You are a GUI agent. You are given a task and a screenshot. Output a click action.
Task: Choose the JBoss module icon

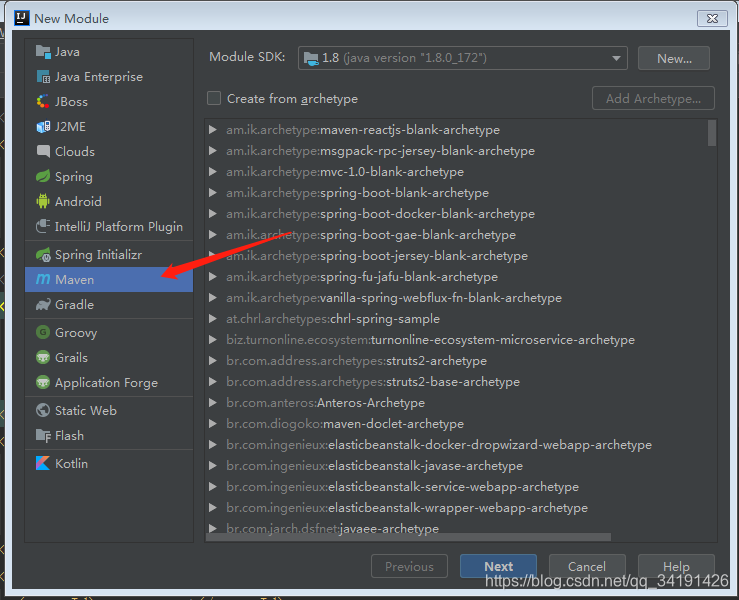(43, 102)
